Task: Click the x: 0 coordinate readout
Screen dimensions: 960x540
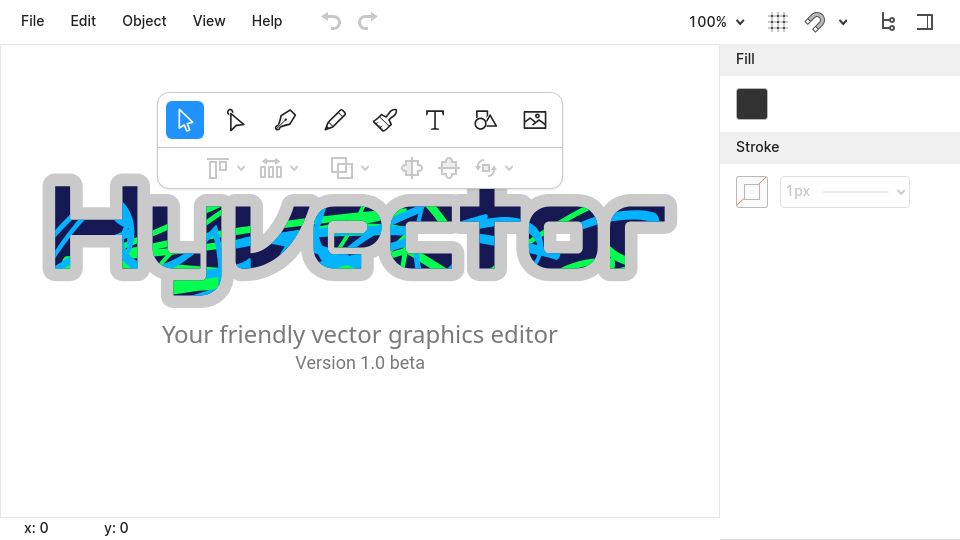Action: [36, 528]
